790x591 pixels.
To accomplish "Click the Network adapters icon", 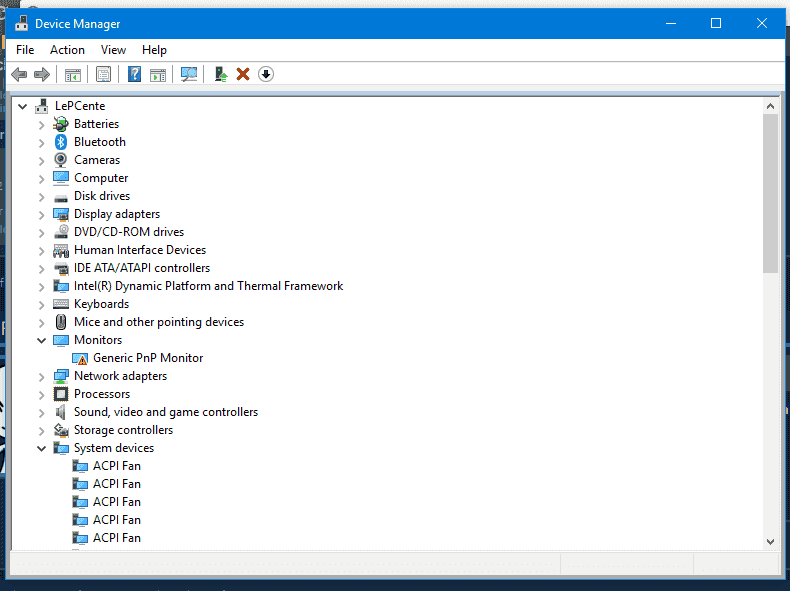I will point(61,376).
